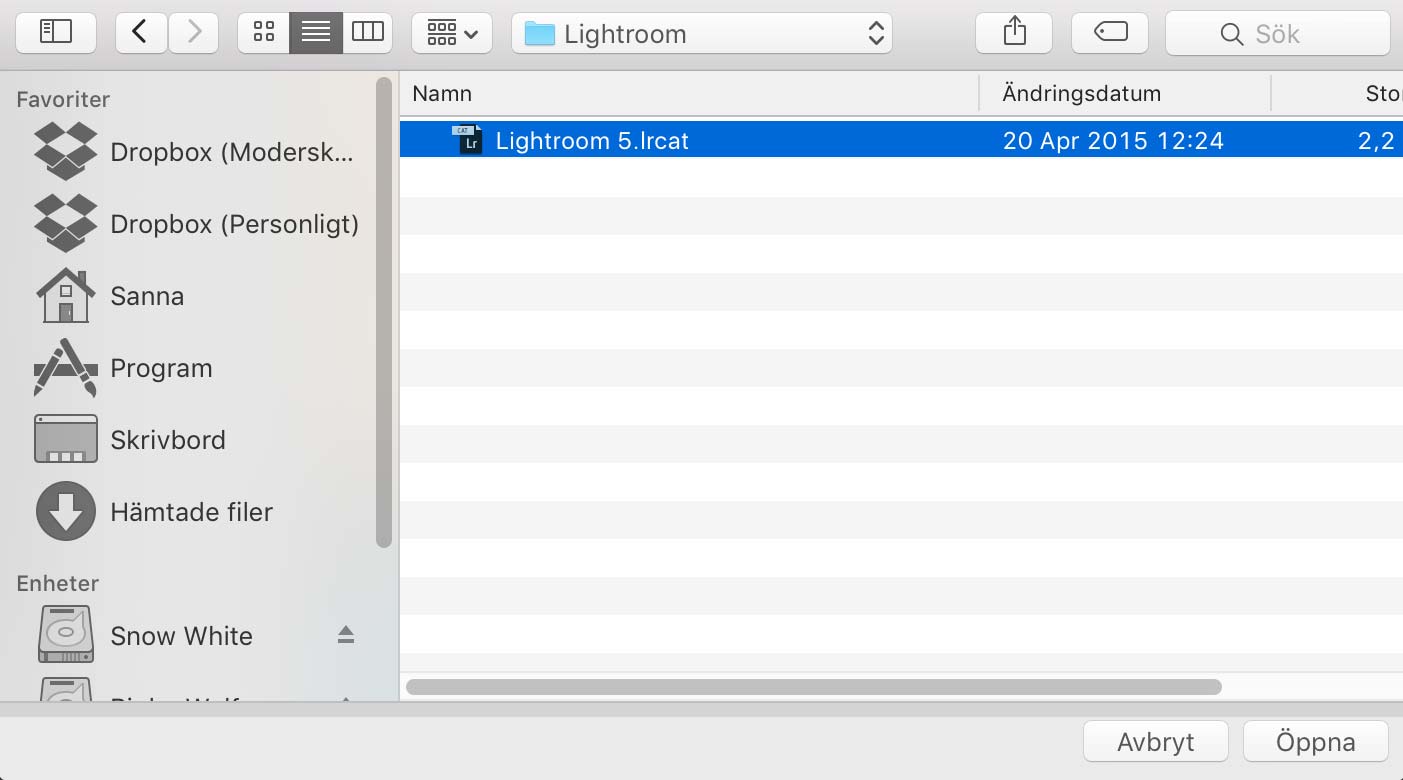Click the blue Lightroom folder icon

pos(540,33)
